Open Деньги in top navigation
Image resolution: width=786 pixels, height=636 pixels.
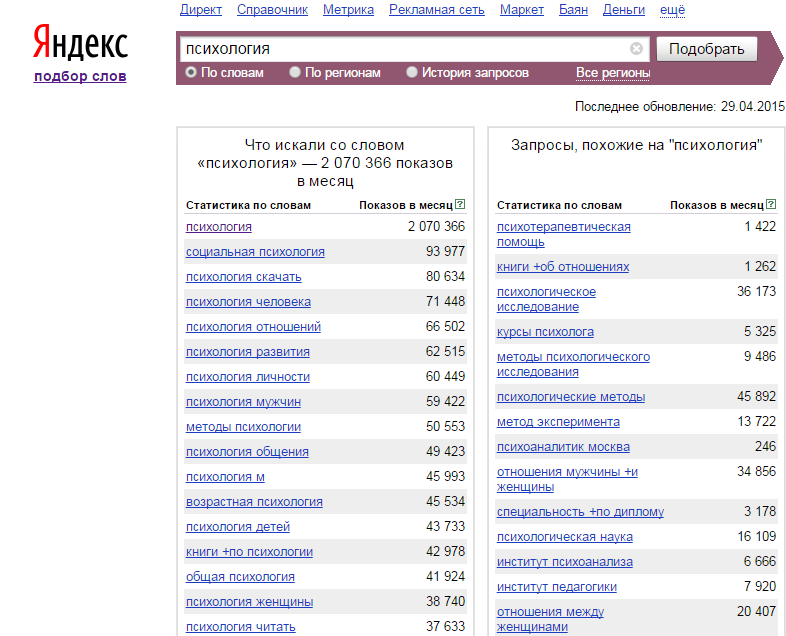pos(624,10)
